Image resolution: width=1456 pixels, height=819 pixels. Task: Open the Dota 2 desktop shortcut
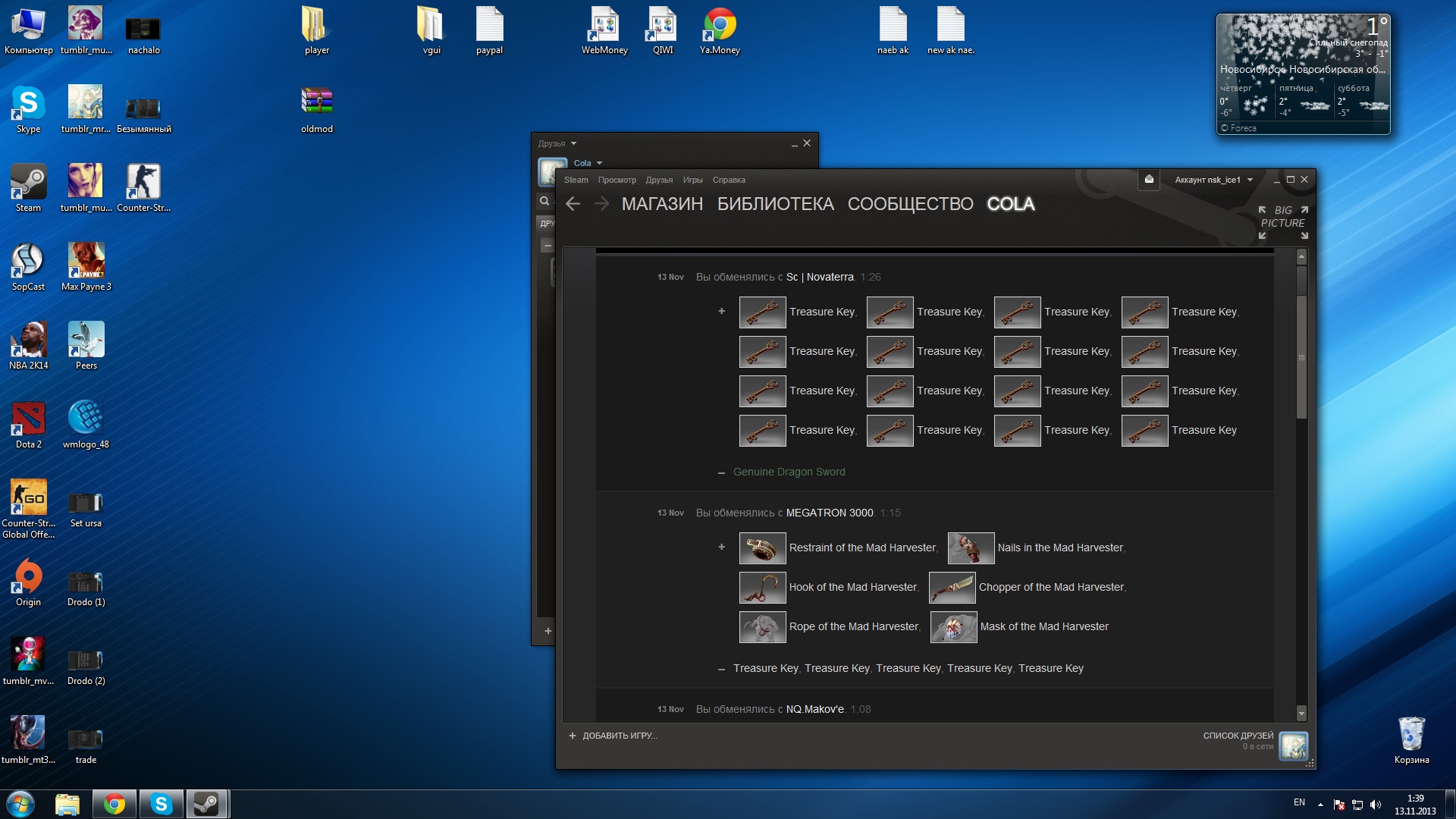coord(29,419)
